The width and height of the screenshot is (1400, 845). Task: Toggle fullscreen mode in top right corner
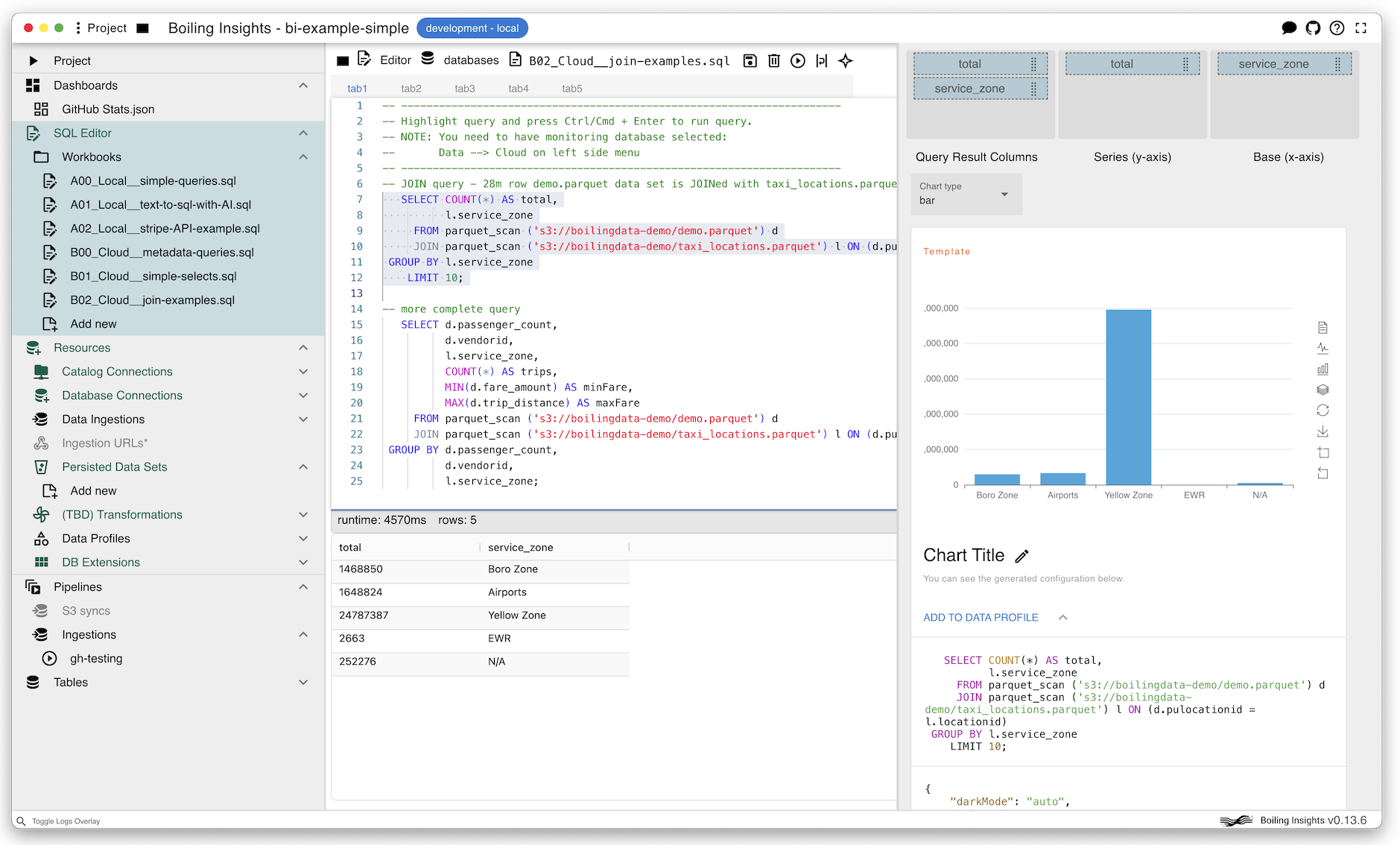click(x=1361, y=28)
